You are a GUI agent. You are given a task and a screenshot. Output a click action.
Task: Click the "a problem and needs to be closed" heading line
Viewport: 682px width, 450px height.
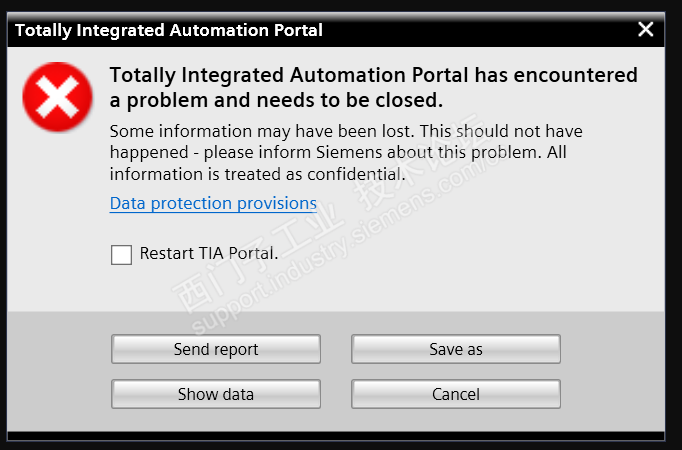pyautogui.click(x=276, y=100)
